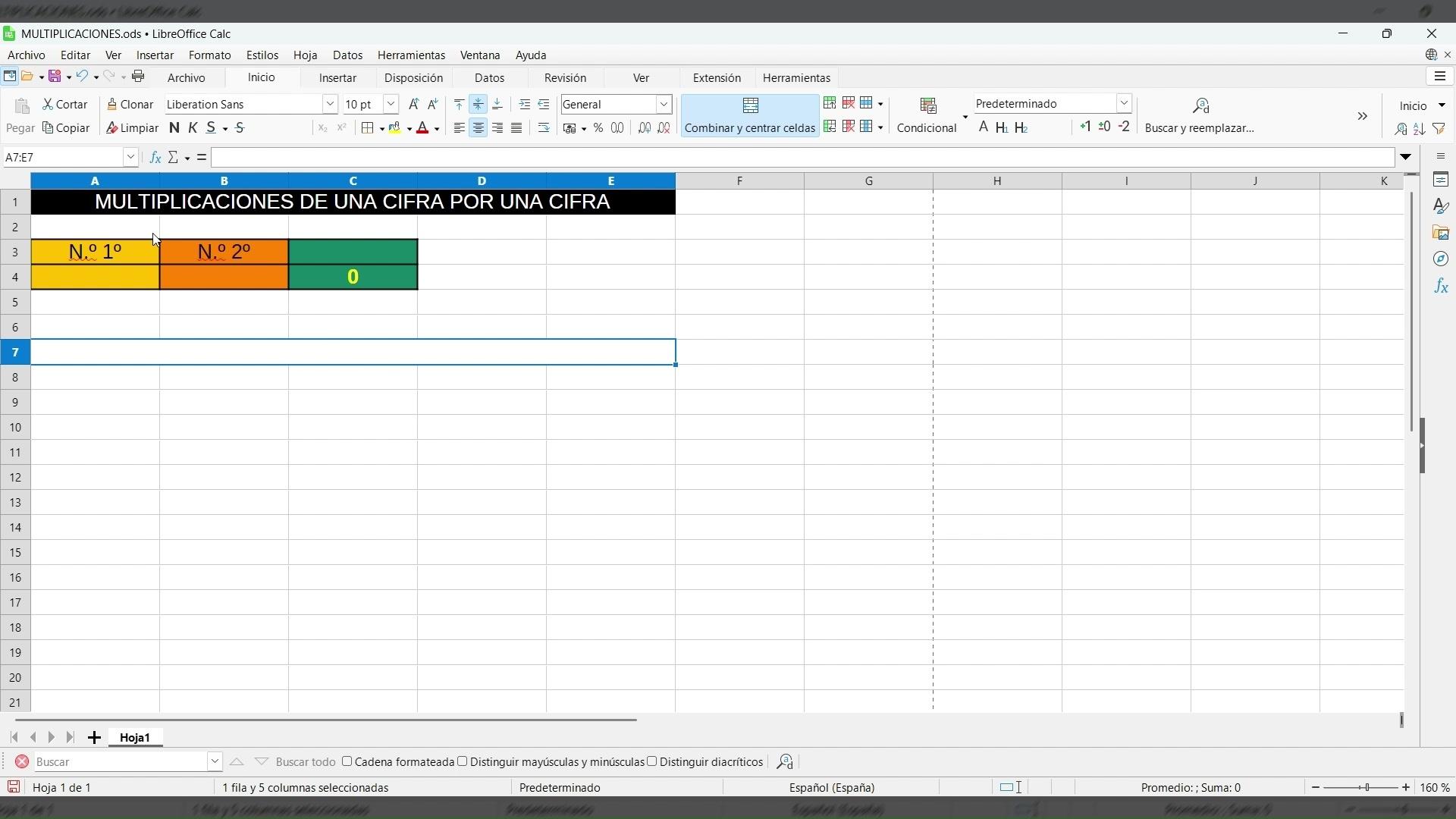The width and height of the screenshot is (1456, 819).
Task: Toggle the Distinguir diacríticos checkbox
Action: (652, 761)
